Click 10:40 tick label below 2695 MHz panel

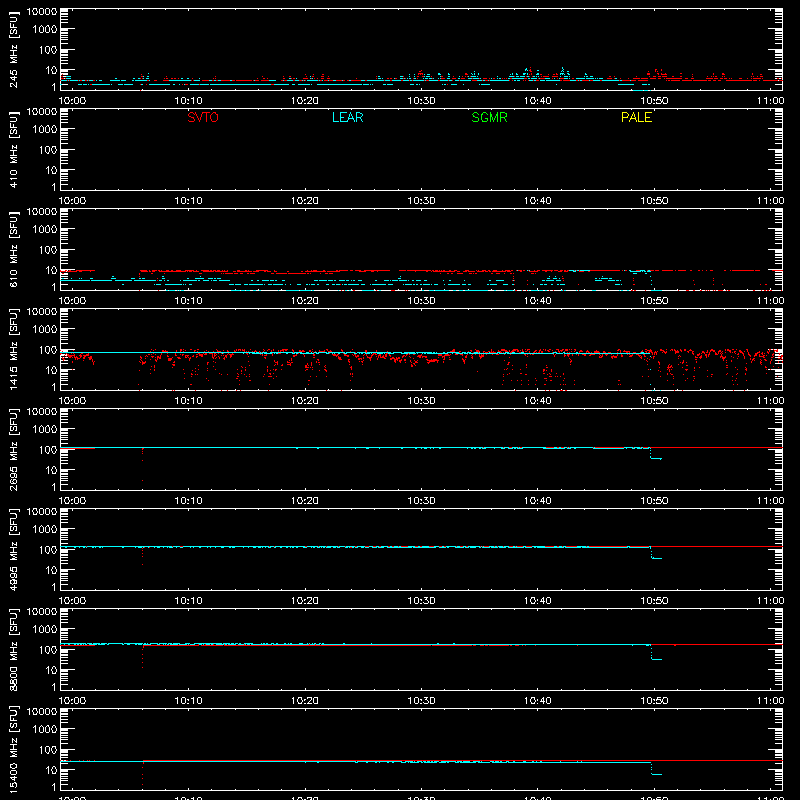click(538, 501)
